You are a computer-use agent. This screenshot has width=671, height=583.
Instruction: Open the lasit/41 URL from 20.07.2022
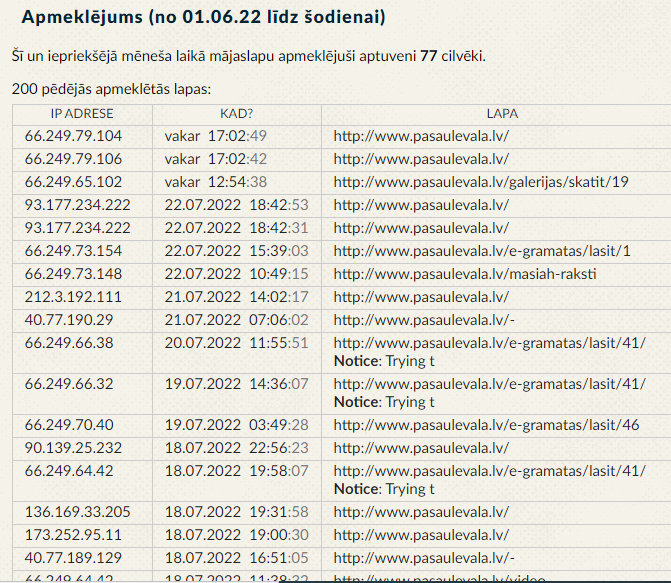(489, 343)
